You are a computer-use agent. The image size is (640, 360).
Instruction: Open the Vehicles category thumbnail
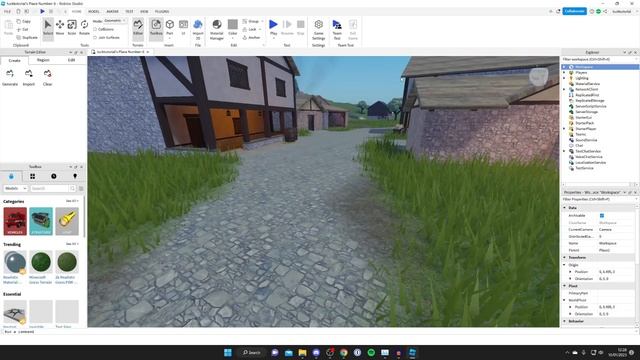point(15,221)
